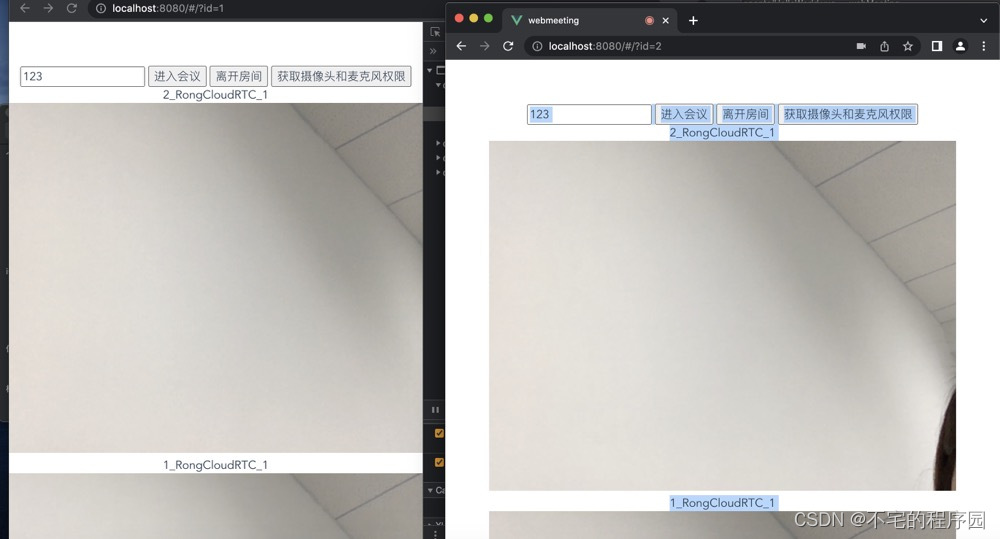Toggle the upper orange DevTools checkbox
The height and width of the screenshot is (539, 1000).
point(439,433)
